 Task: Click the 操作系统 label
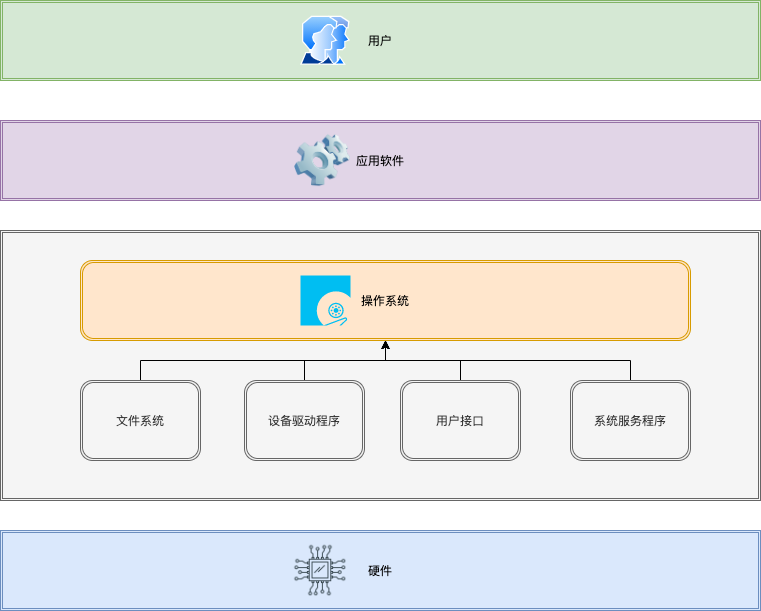pos(385,301)
